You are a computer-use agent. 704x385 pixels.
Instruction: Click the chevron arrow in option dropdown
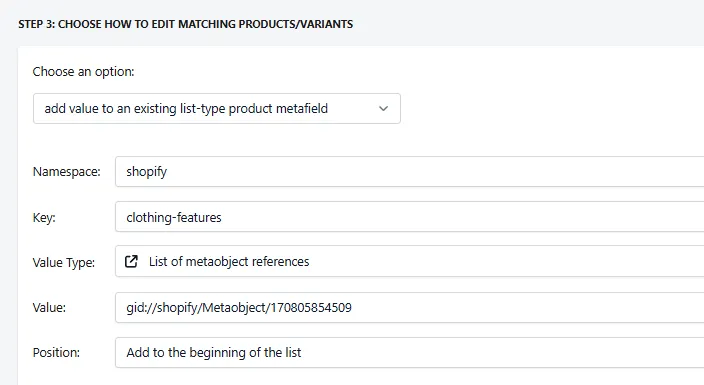pos(383,108)
